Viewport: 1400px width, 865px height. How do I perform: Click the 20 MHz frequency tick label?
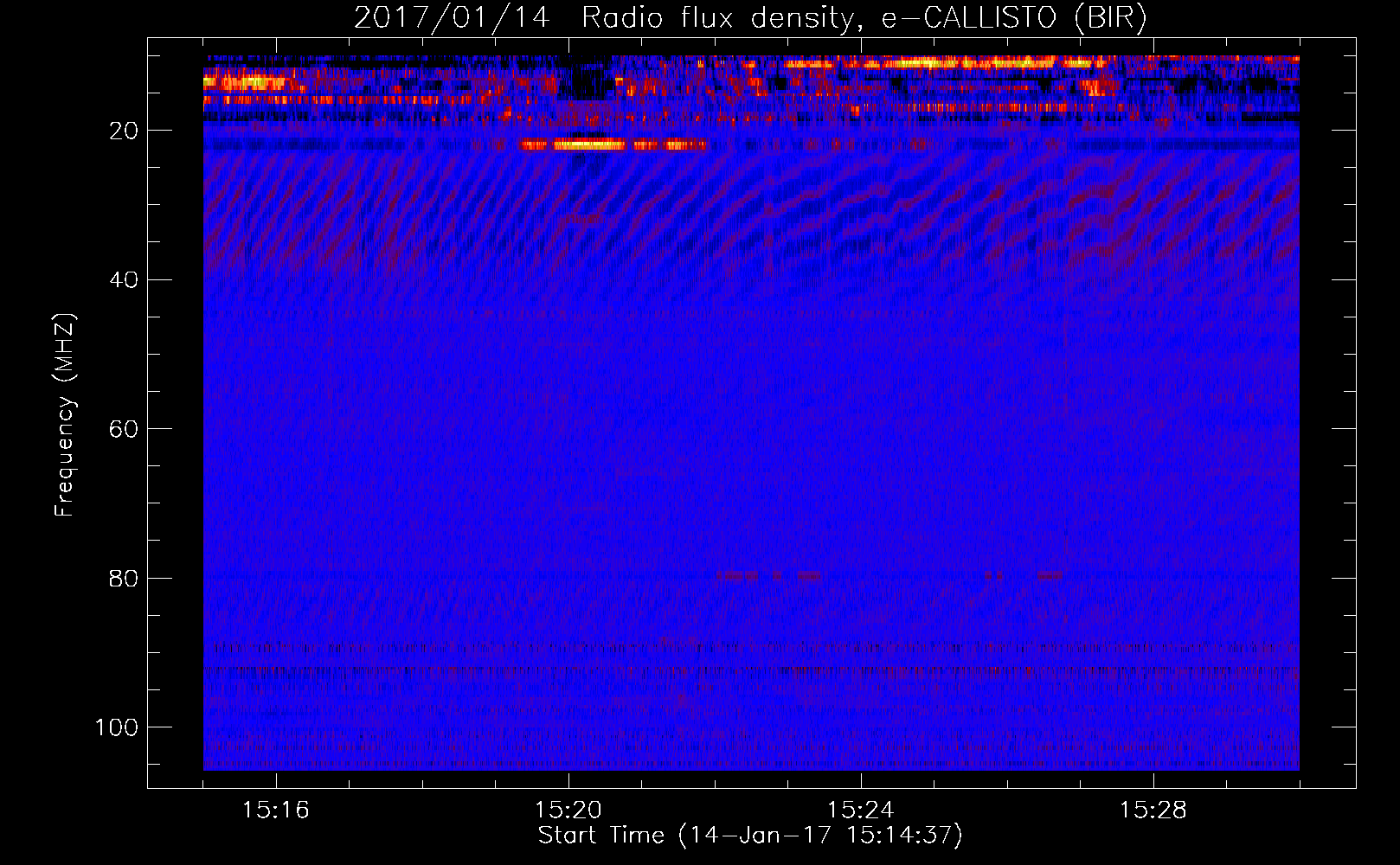pos(124,131)
